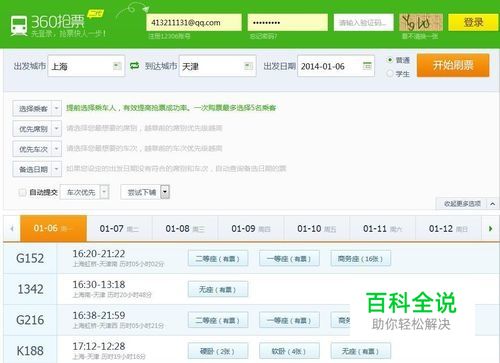Click the departure date 2014-01-06 field
This screenshot has width=500, height=363.
[x=336, y=66]
